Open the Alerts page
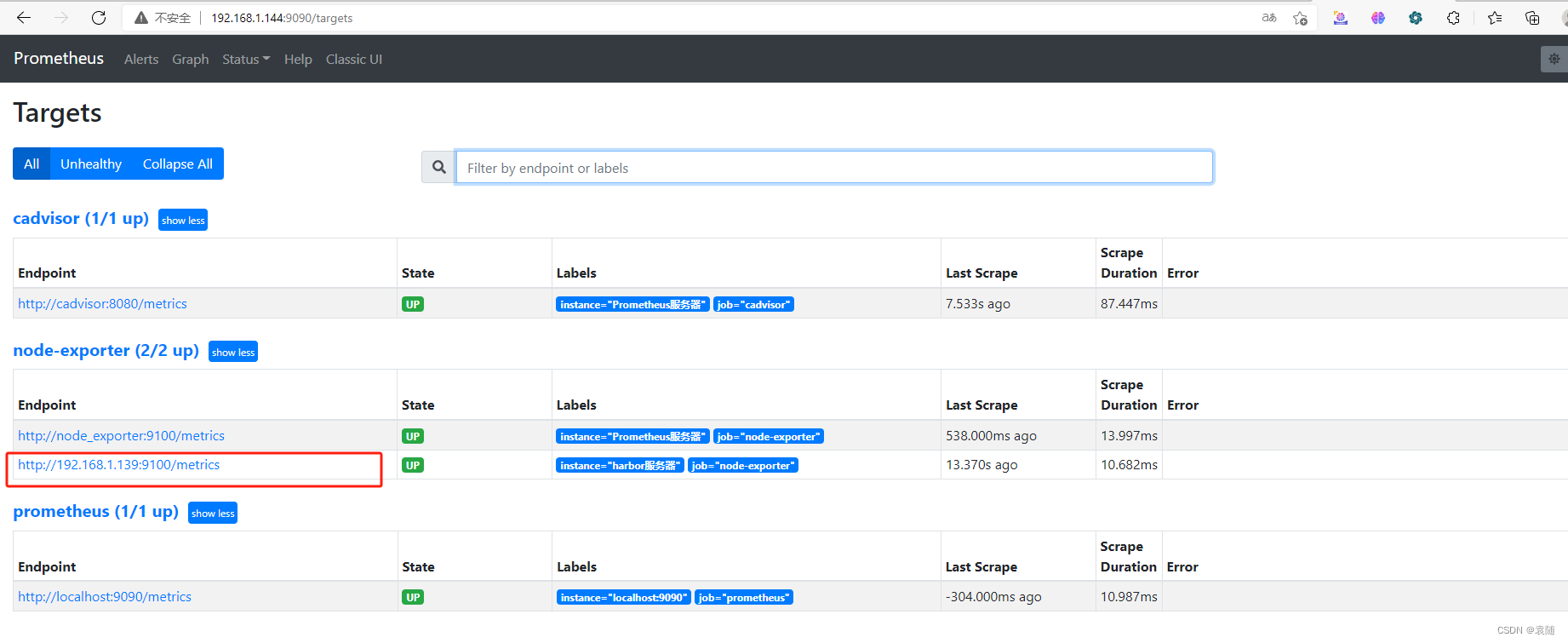 coord(141,59)
